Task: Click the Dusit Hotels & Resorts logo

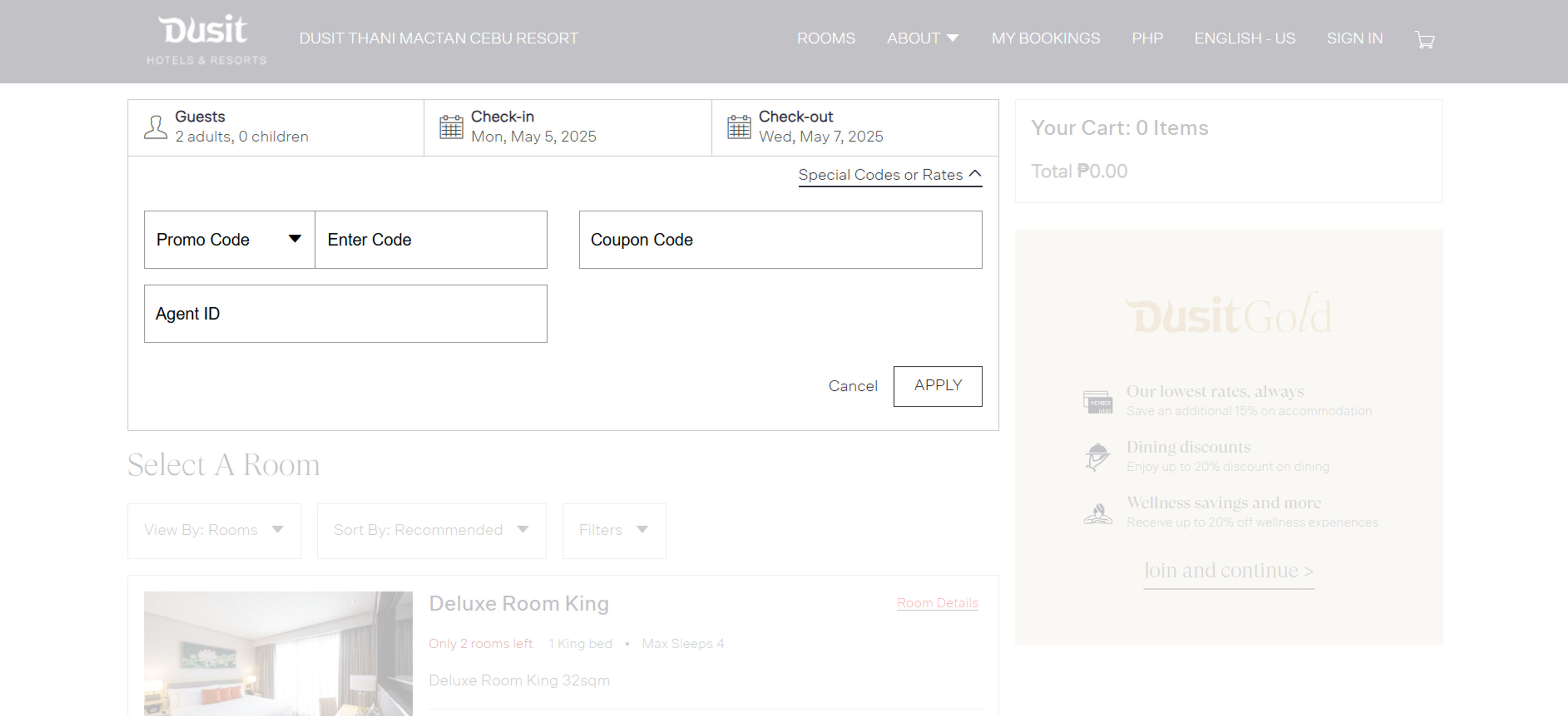Action: [x=206, y=40]
